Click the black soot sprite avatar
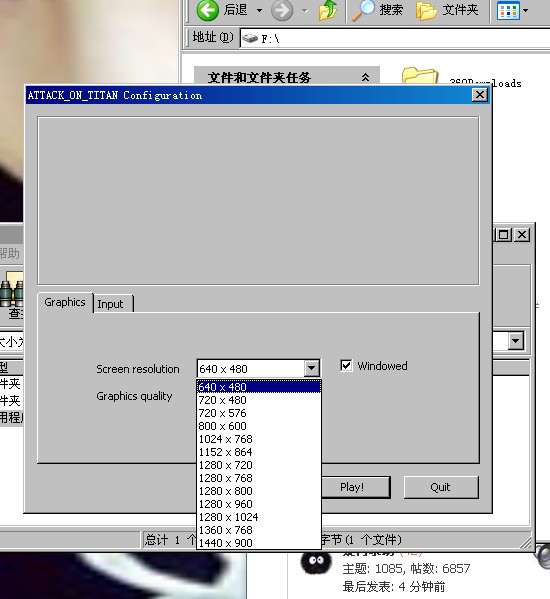550x599 pixels. click(x=315, y=562)
